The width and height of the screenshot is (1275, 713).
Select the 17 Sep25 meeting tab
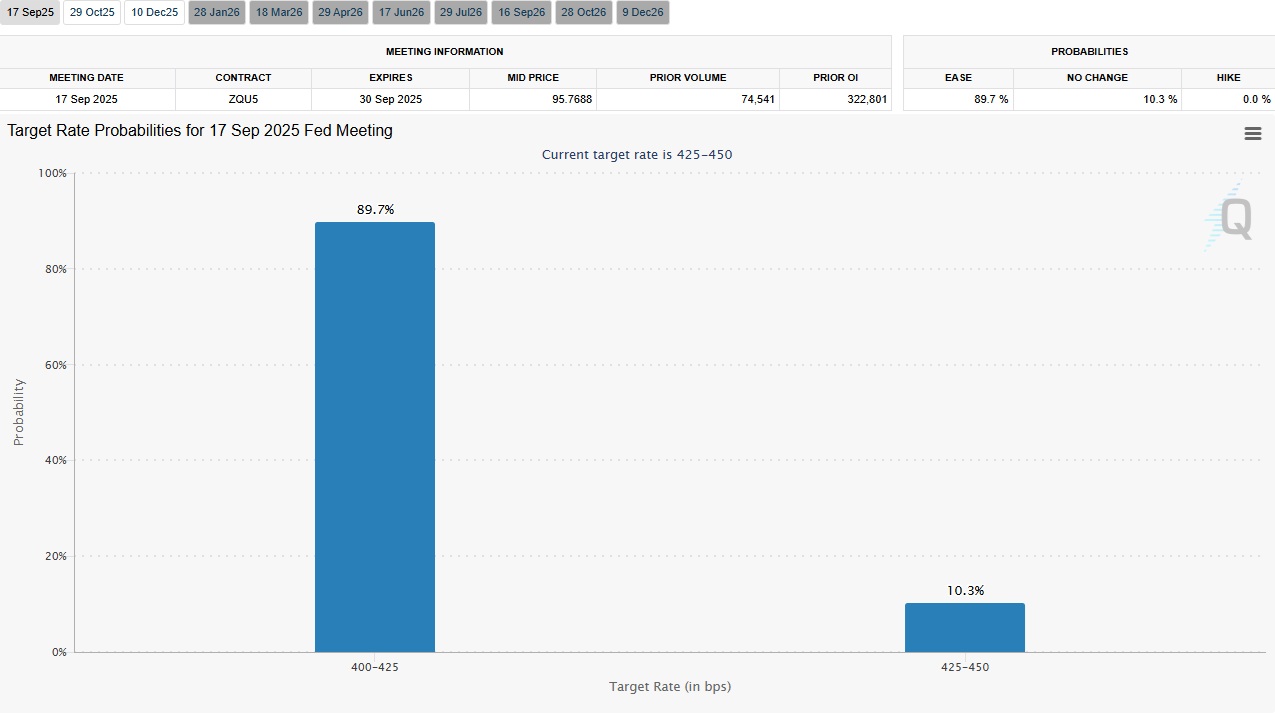pos(30,13)
